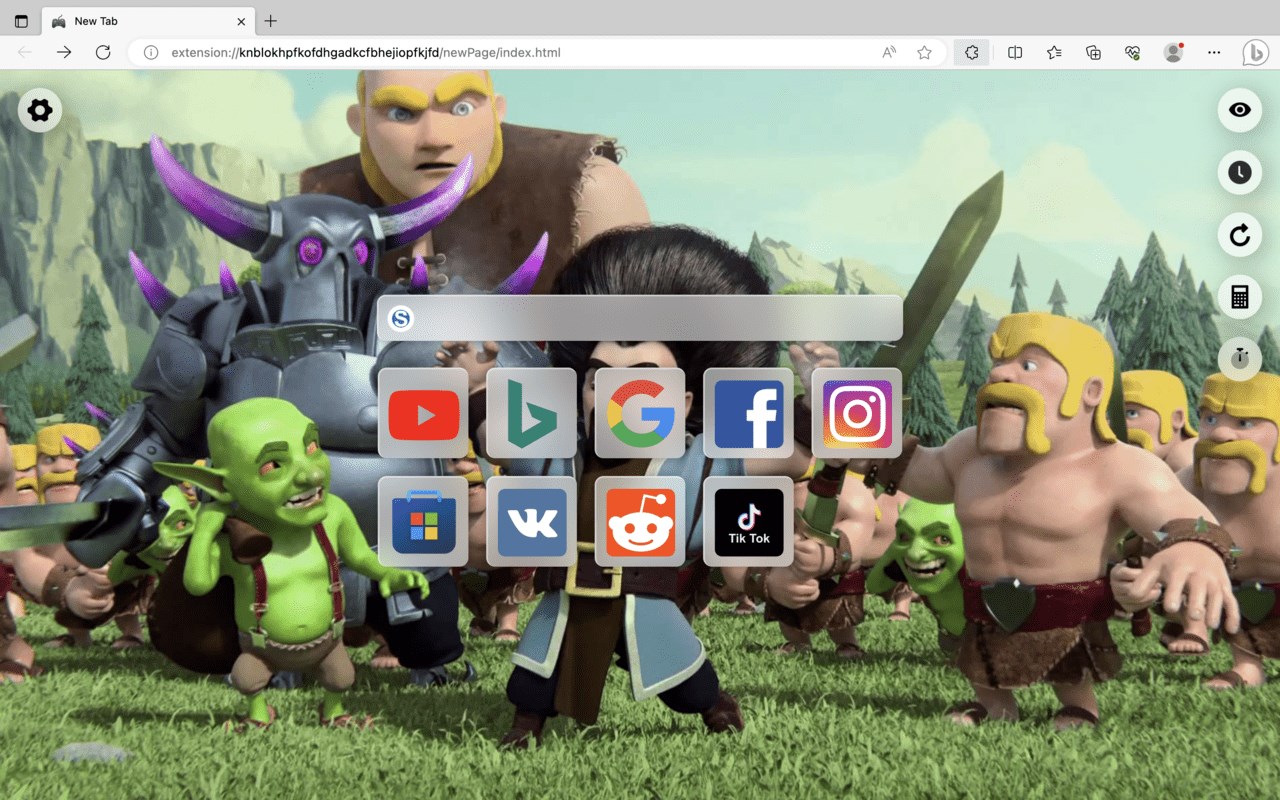
Task: Open the Settings and more ellipsis menu
Action: coord(1214,52)
